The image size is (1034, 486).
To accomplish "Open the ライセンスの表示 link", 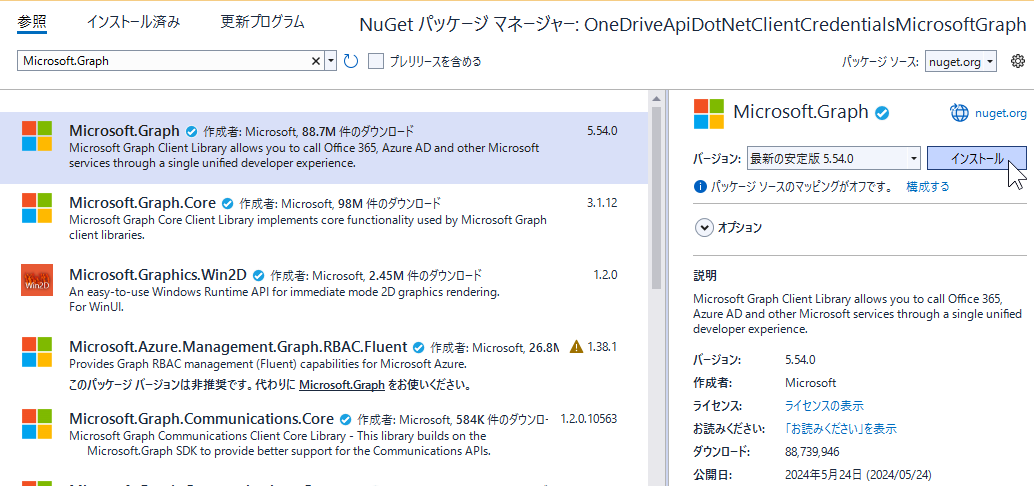I will click(x=824, y=406).
